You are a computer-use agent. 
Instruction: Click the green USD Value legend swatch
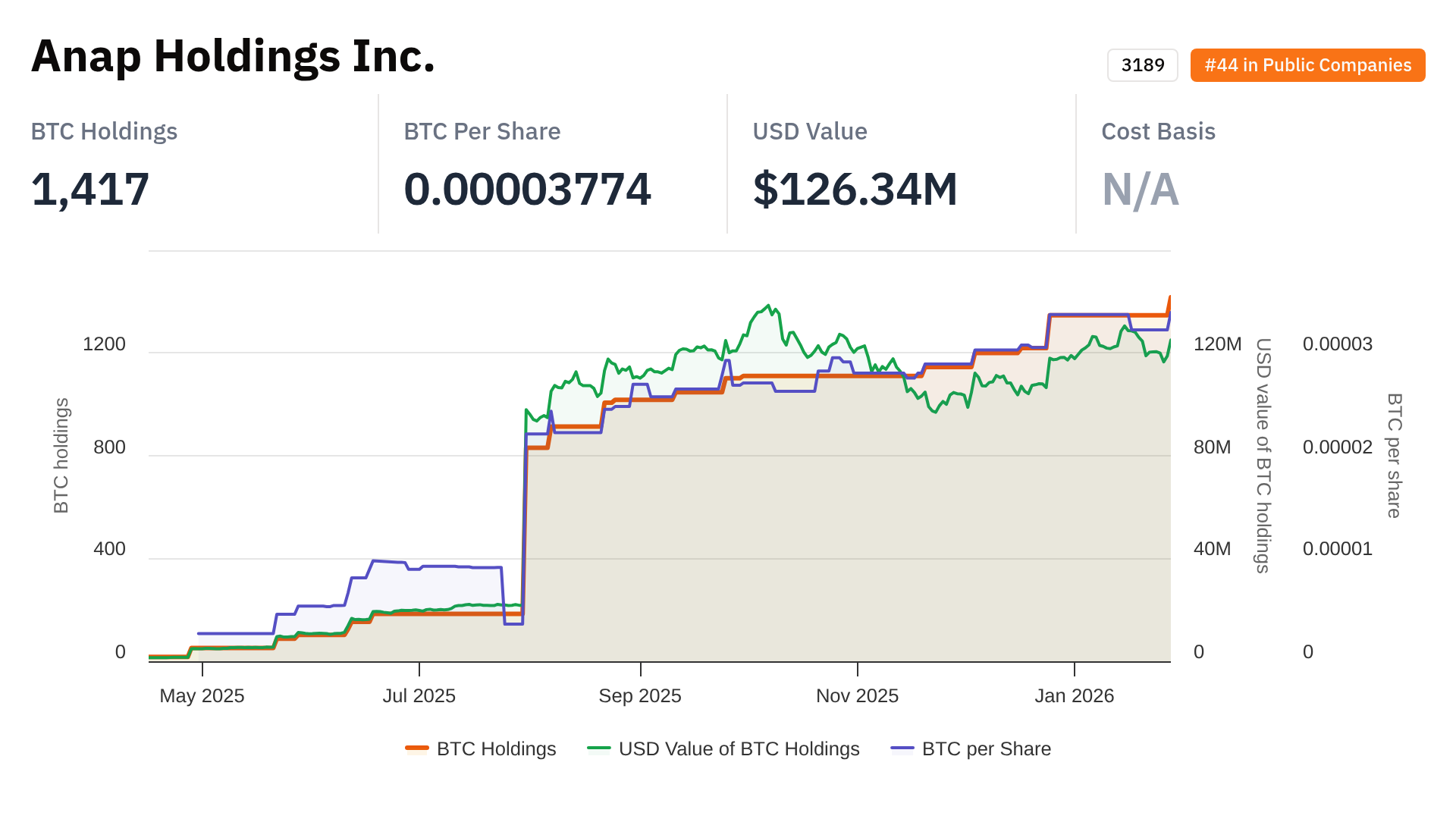pyautogui.click(x=599, y=748)
